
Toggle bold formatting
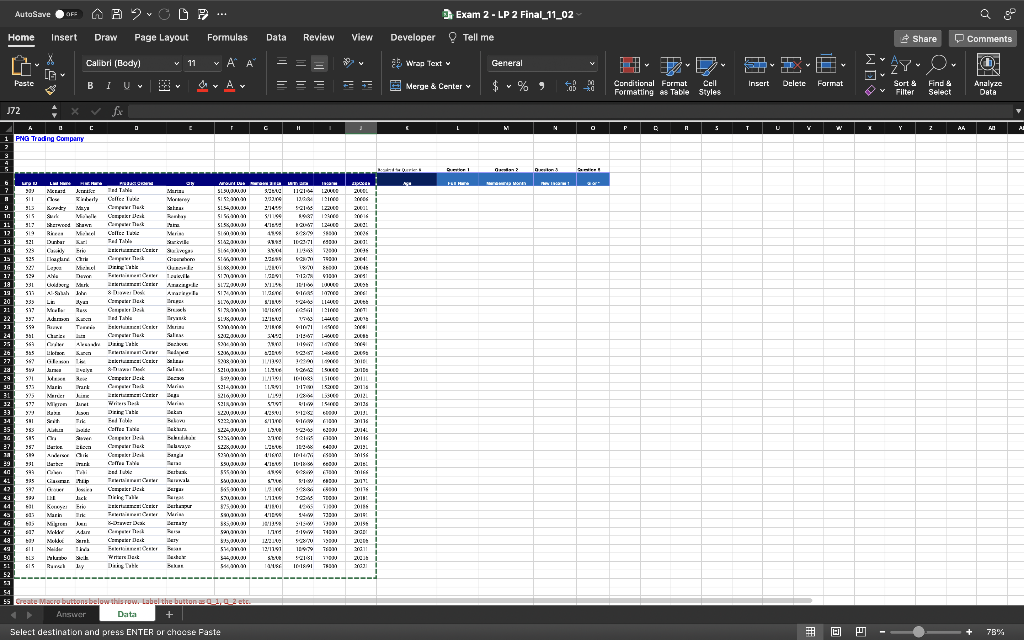[90, 87]
